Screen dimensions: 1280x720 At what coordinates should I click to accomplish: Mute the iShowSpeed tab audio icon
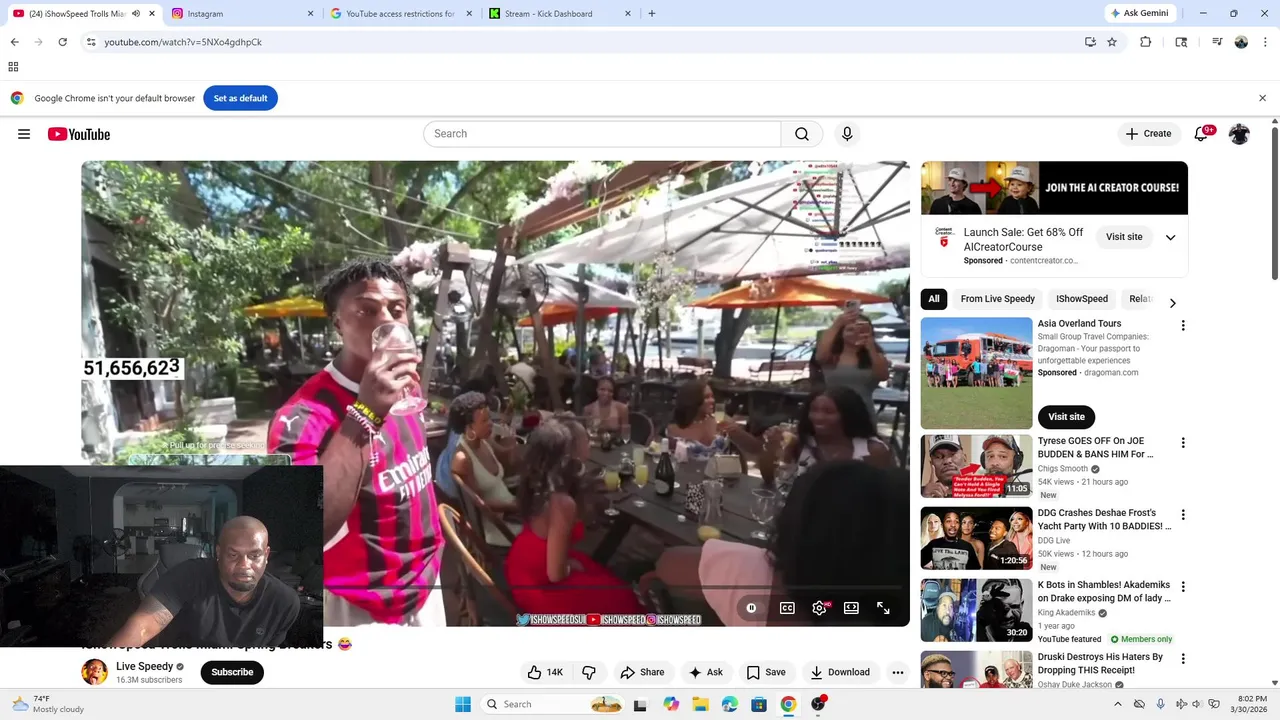coord(136,14)
